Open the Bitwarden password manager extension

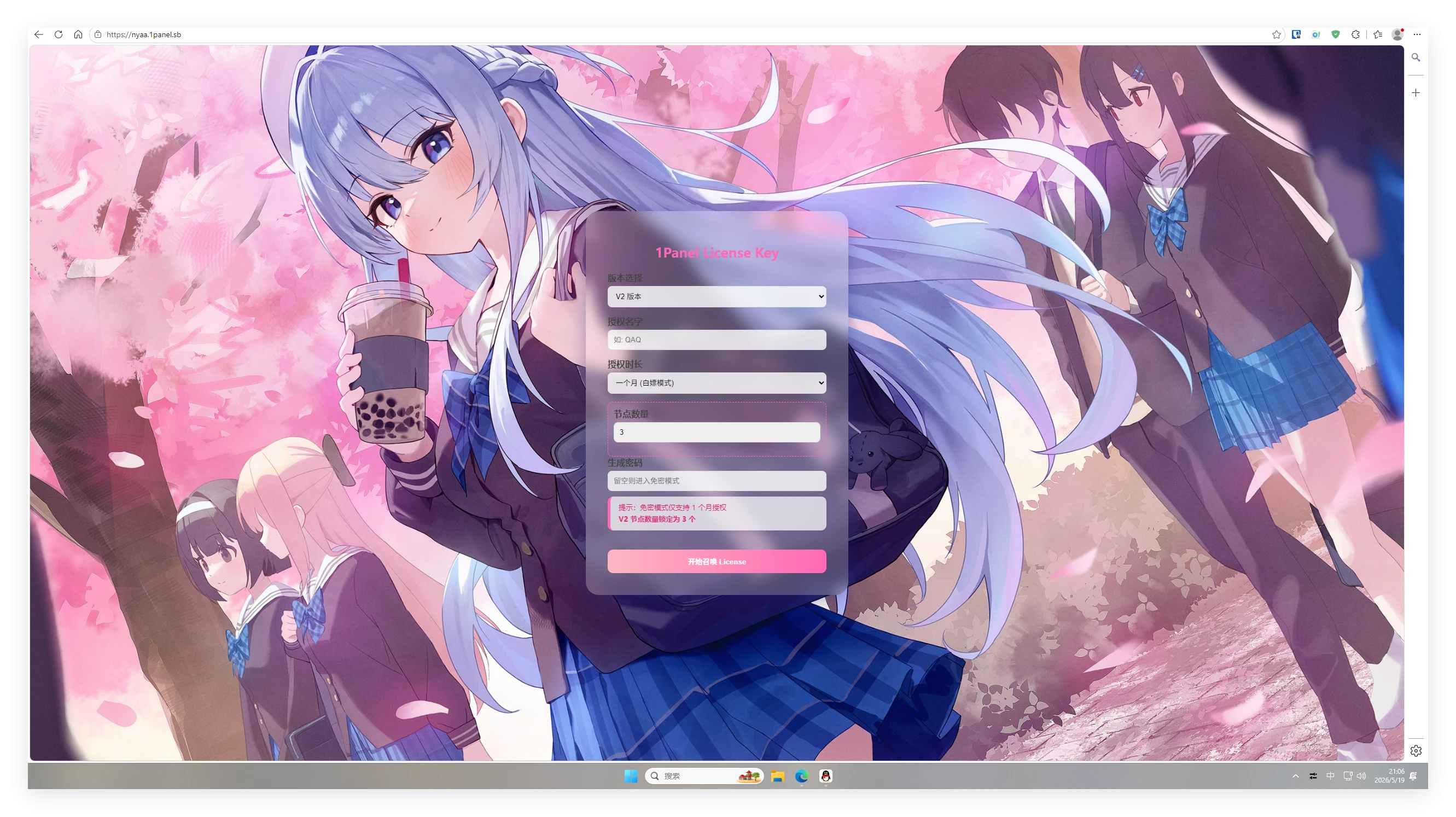(1296, 34)
